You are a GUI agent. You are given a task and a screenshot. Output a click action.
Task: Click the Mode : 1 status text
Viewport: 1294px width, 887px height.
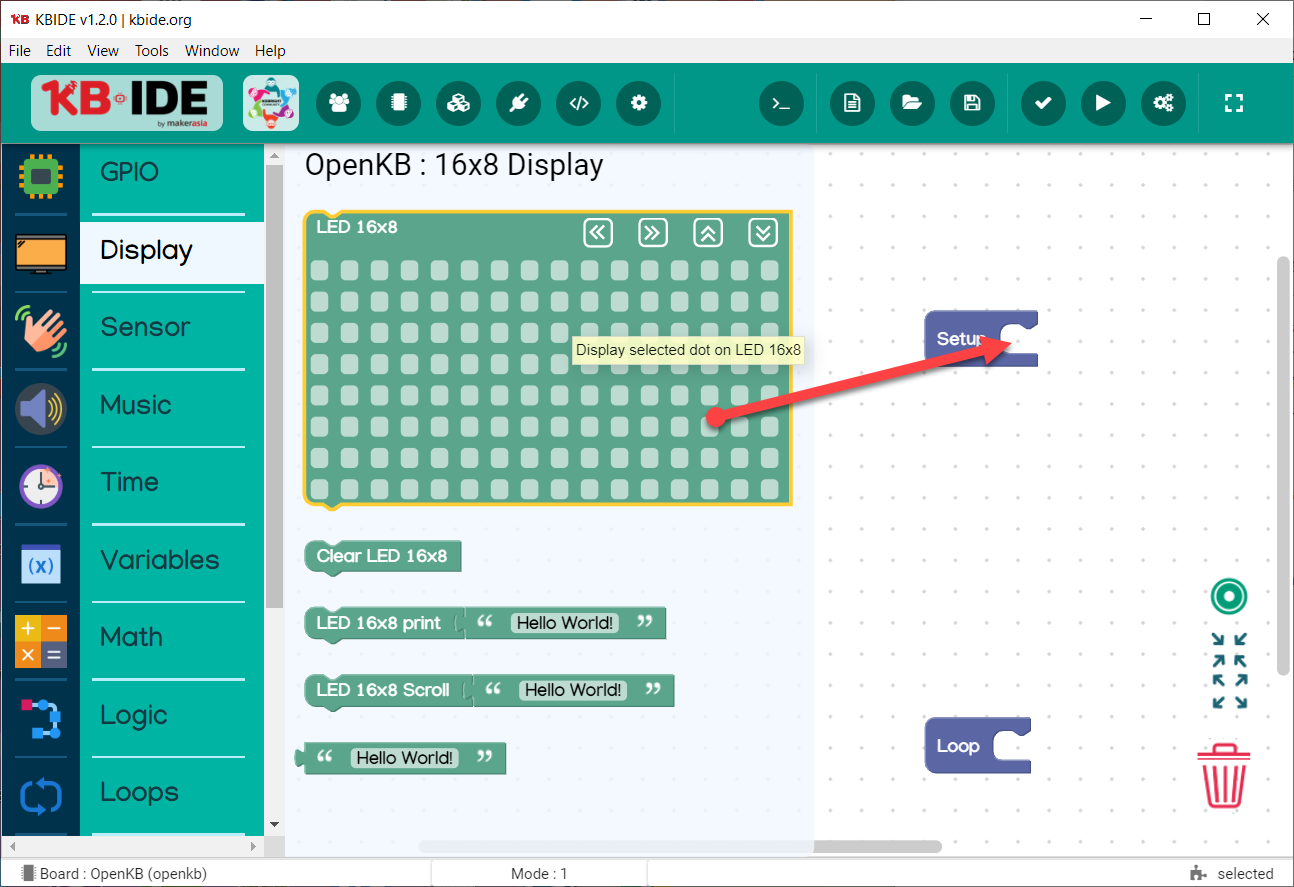(x=539, y=874)
